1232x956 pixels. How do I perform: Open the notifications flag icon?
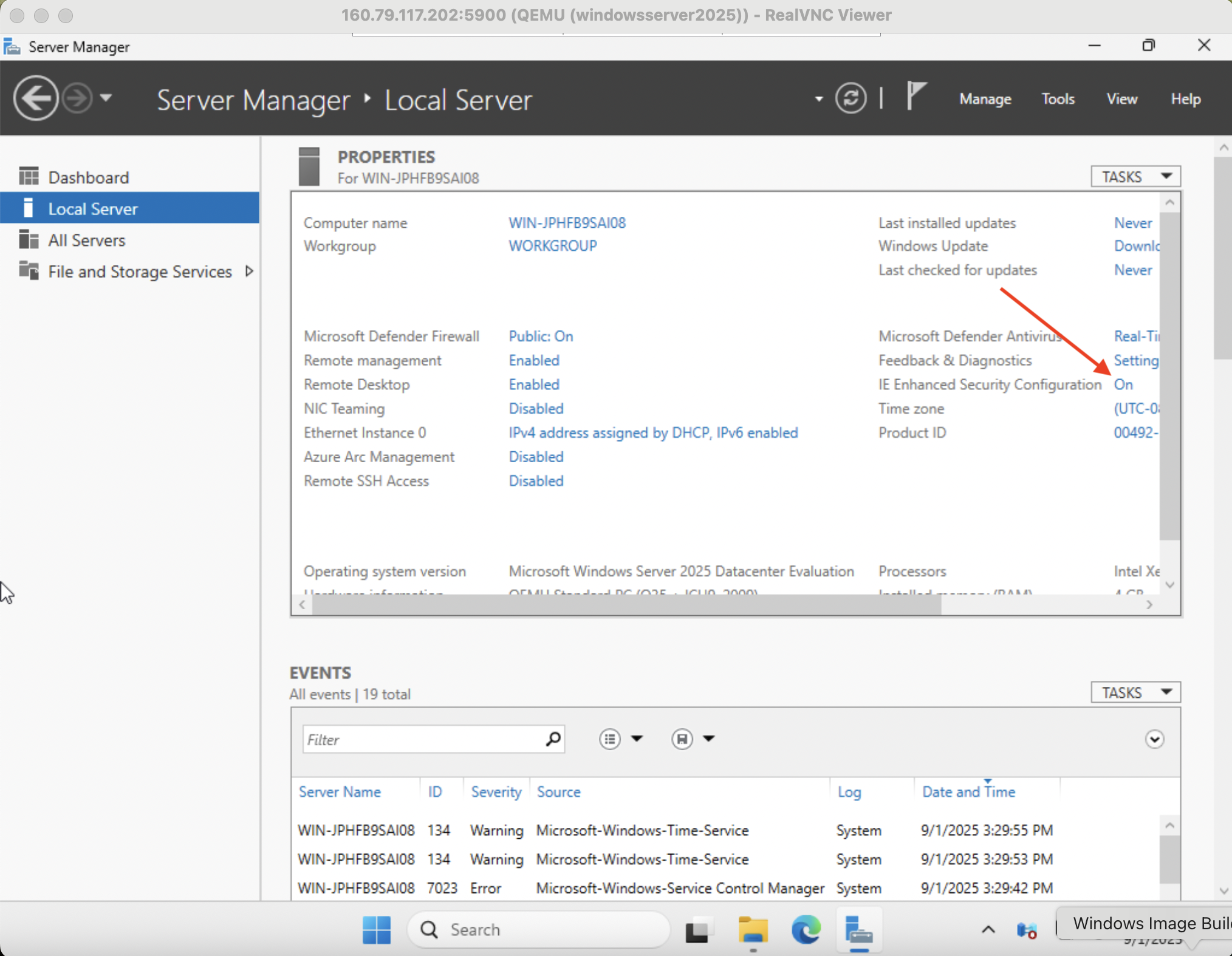coord(916,97)
